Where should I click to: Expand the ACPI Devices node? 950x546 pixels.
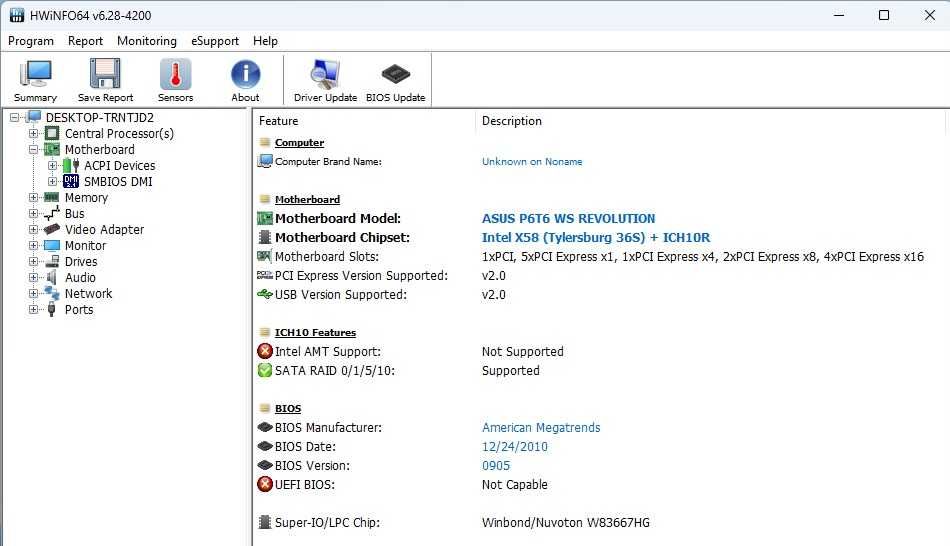(53, 165)
